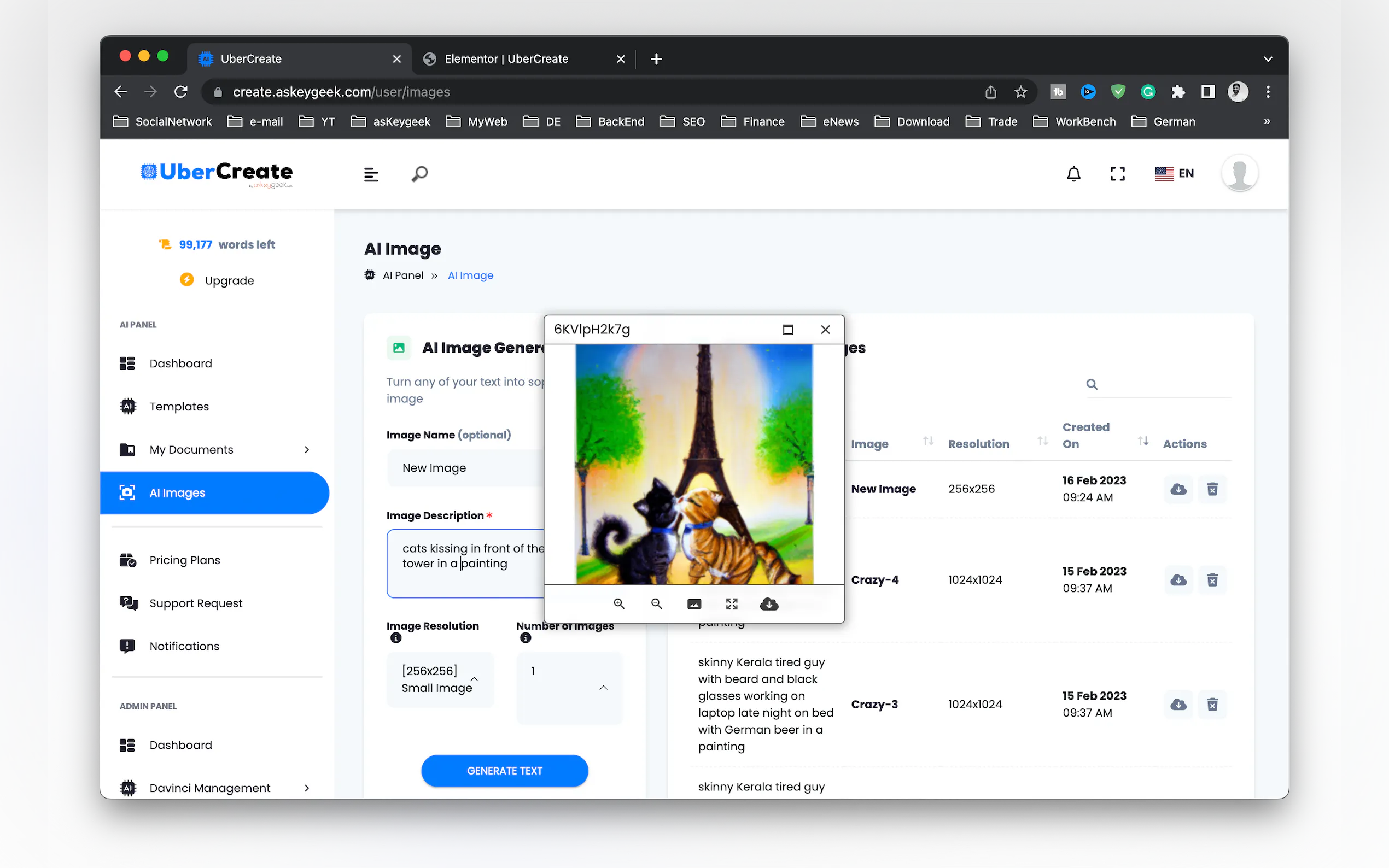The width and height of the screenshot is (1389, 868).
Task: Open fullscreen view of the previewed image
Action: (731, 603)
